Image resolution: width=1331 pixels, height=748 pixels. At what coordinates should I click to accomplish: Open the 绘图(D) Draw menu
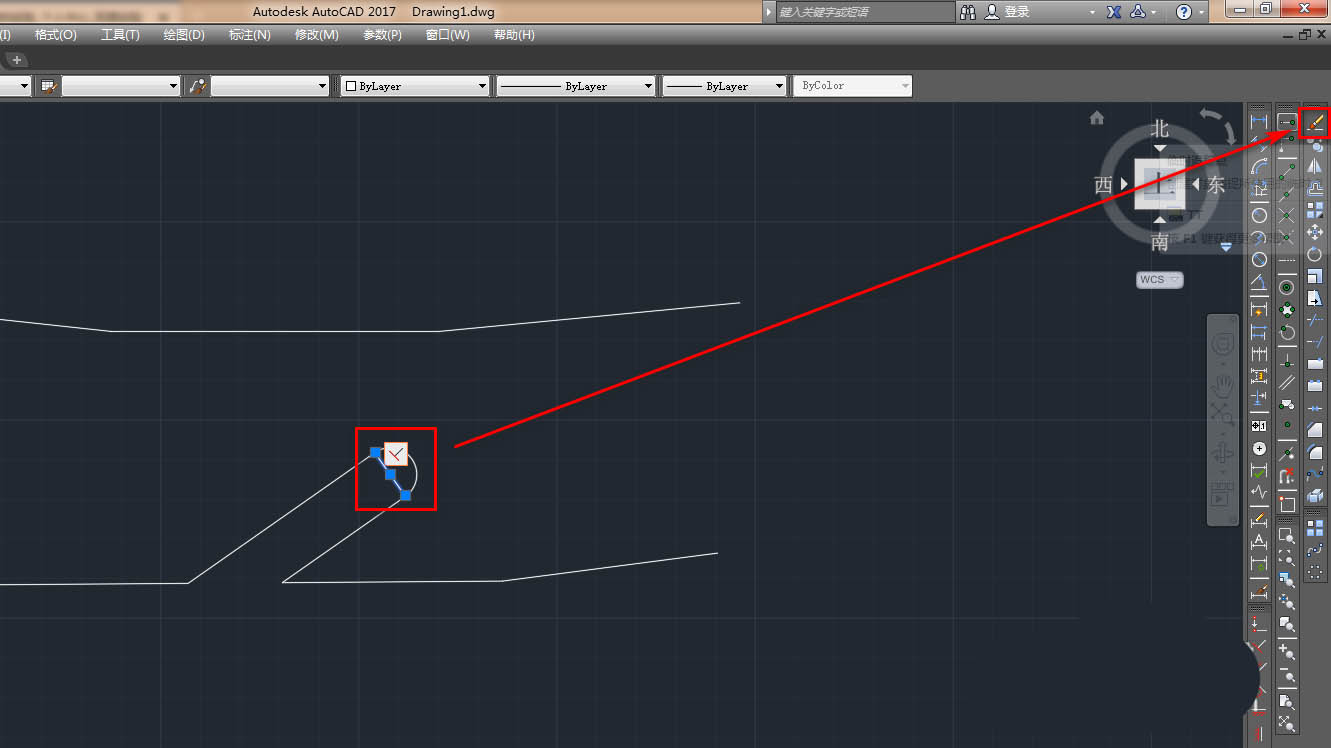click(184, 35)
